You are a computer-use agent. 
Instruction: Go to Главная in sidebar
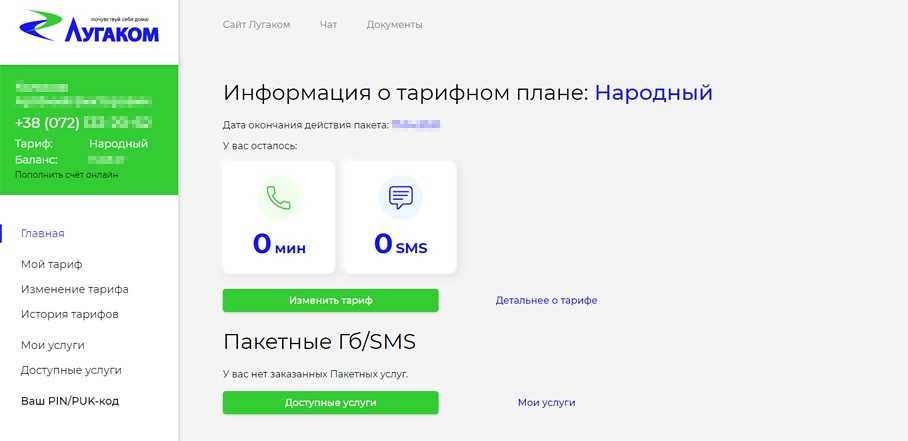pos(42,233)
